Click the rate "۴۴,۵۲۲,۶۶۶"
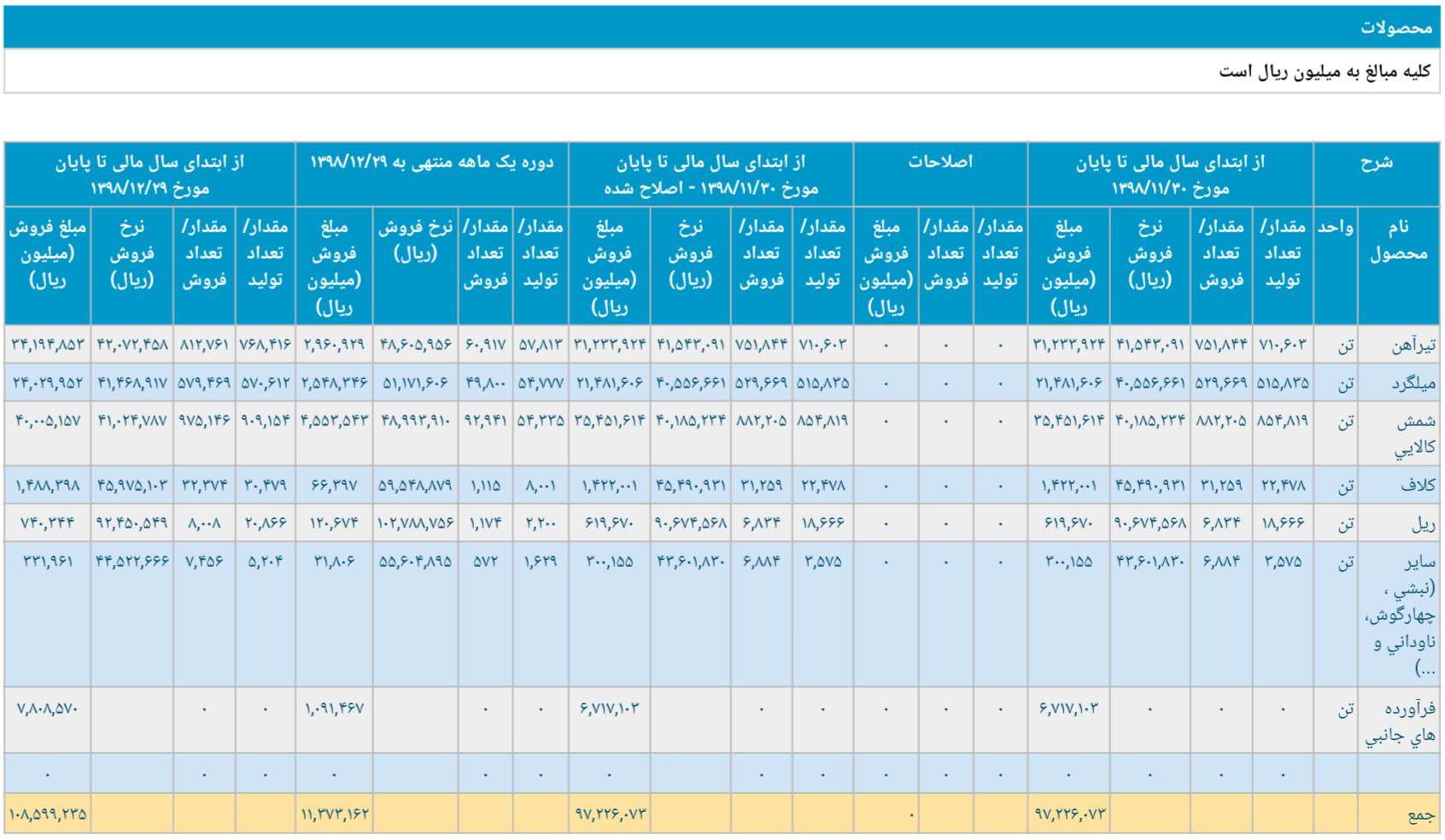Image resolution: width=1445 pixels, height=840 pixels. pyautogui.click(x=132, y=561)
